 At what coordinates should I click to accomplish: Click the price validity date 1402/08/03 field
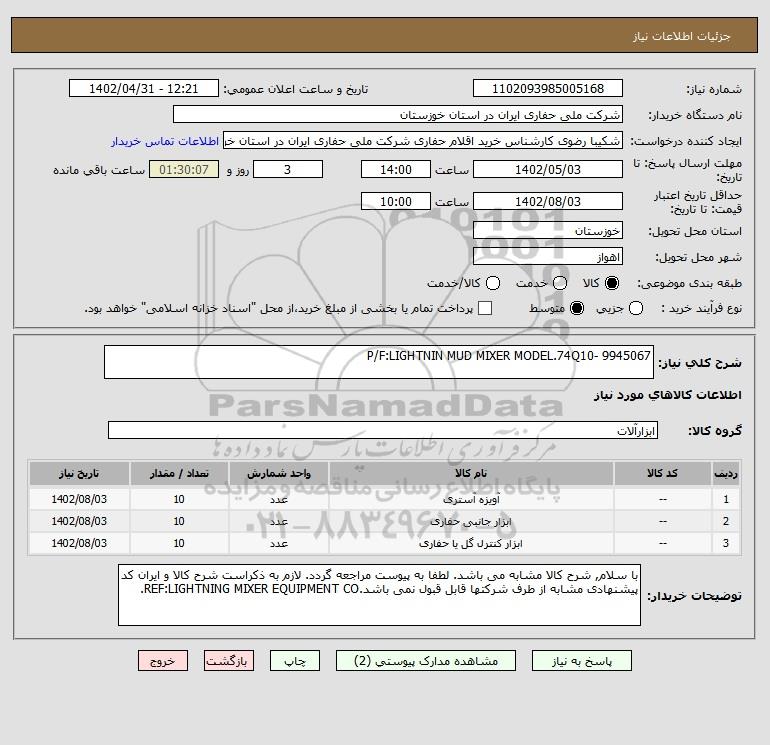click(x=548, y=202)
